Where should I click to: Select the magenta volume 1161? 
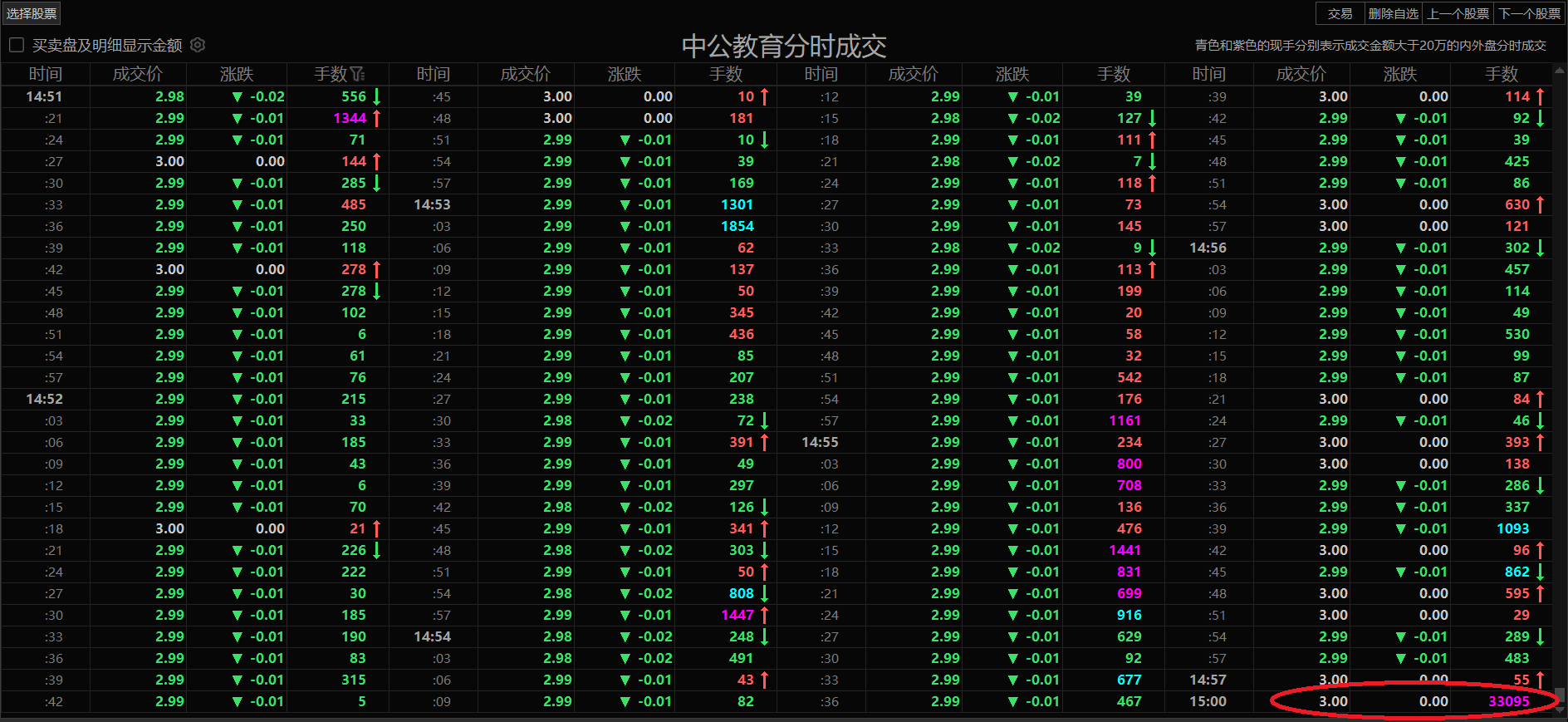pyautogui.click(x=1125, y=420)
